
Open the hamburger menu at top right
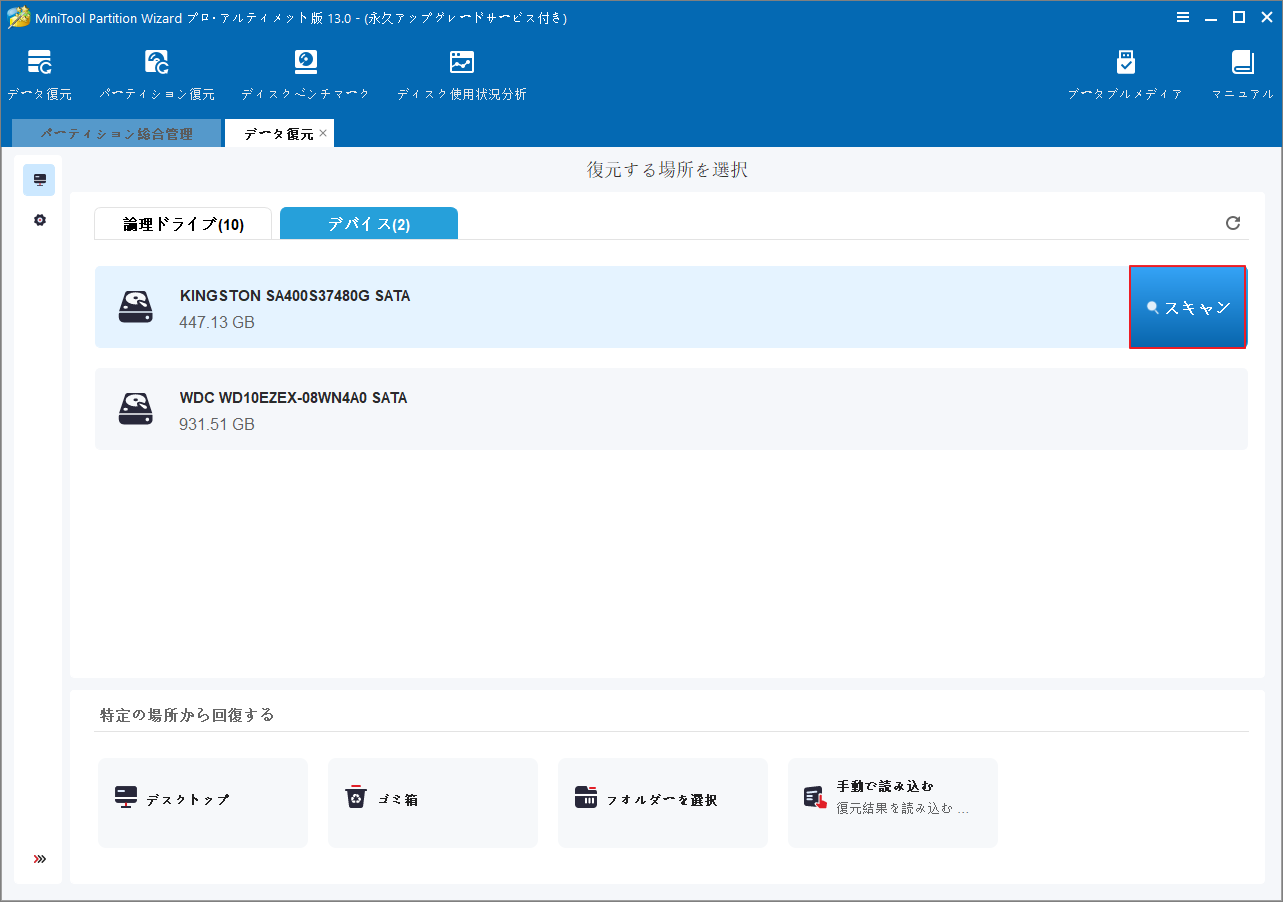(x=1183, y=17)
